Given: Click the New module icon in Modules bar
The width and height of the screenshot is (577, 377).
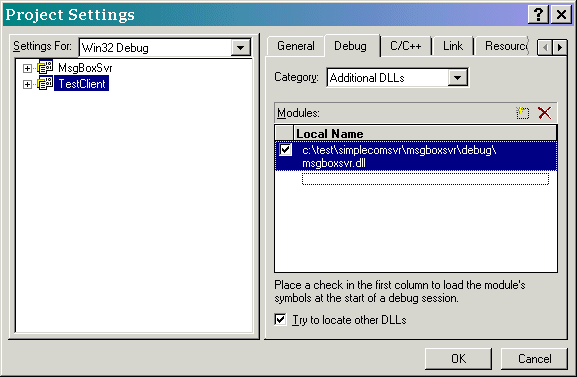Looking at the screenshot, I should click(x=522, y=113).
